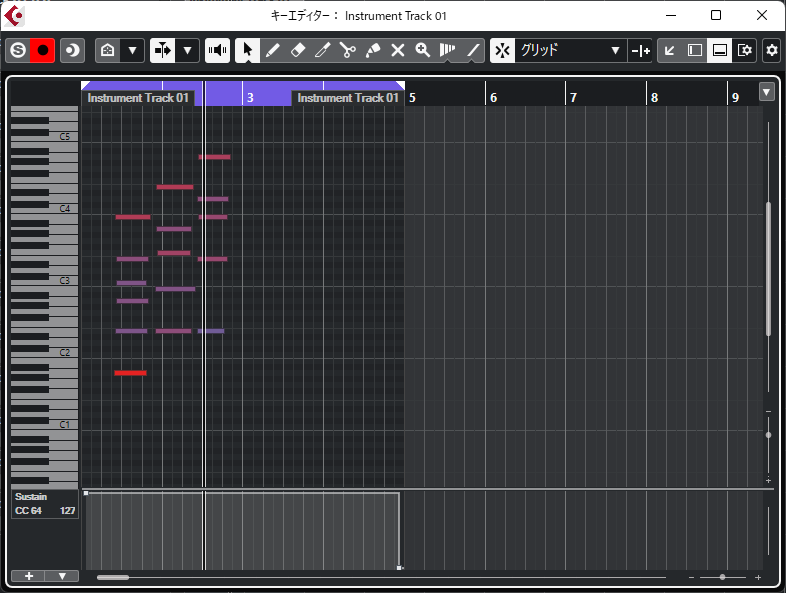Maximize the Key Editor window
This screenshot has height=593, width=786.
pos(716,16)
